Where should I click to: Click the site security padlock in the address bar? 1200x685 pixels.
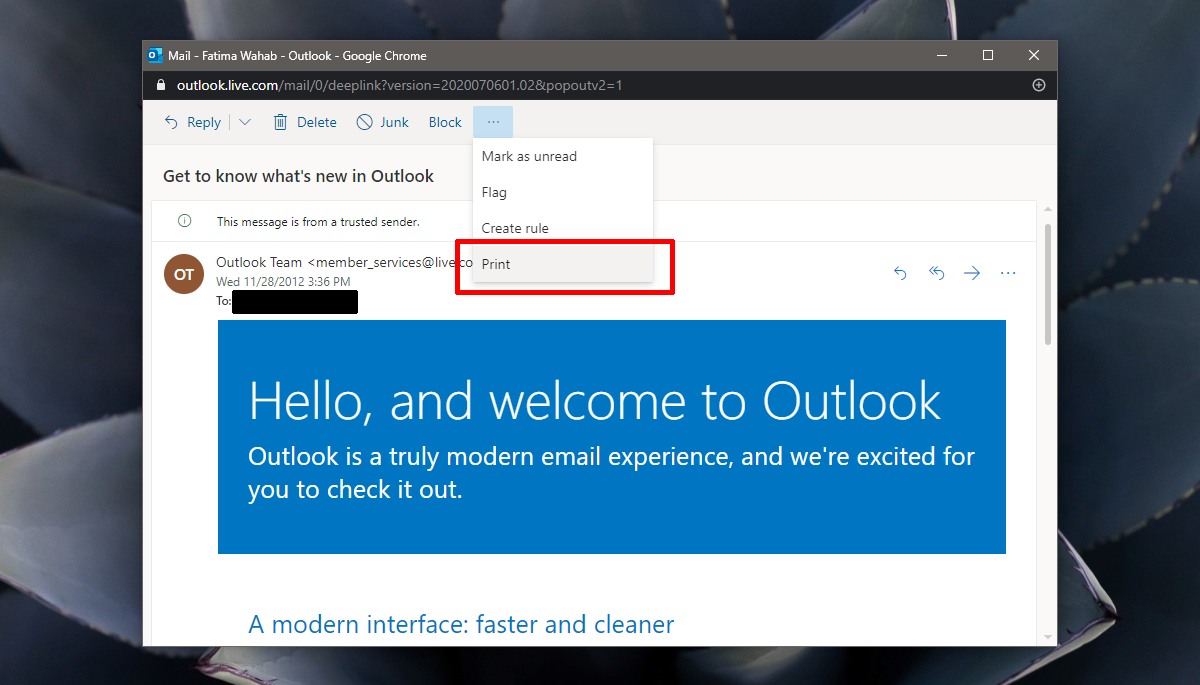tap(160, 85)
